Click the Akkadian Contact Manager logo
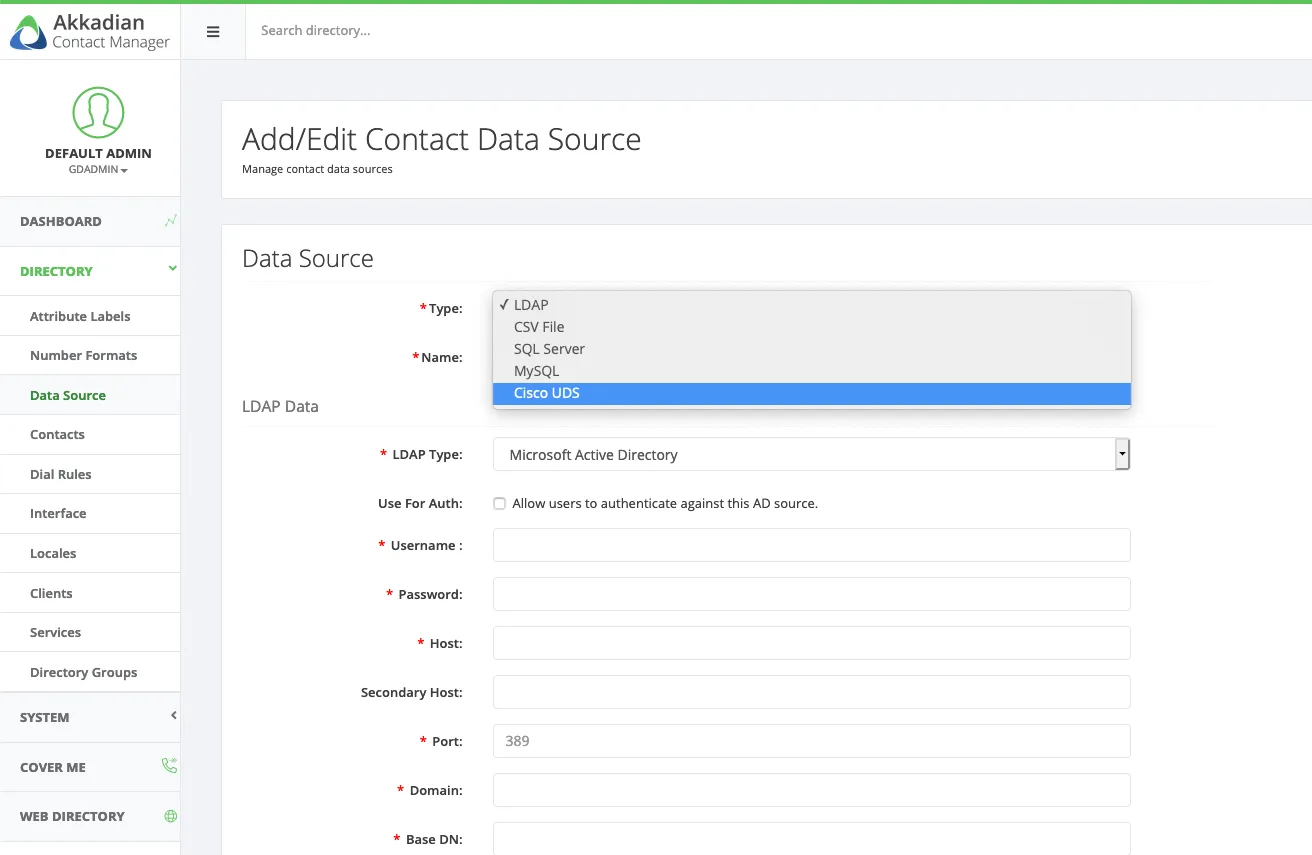Viewport: 1312px width, 855px height. pyautogui.click(x=90, y=31)
